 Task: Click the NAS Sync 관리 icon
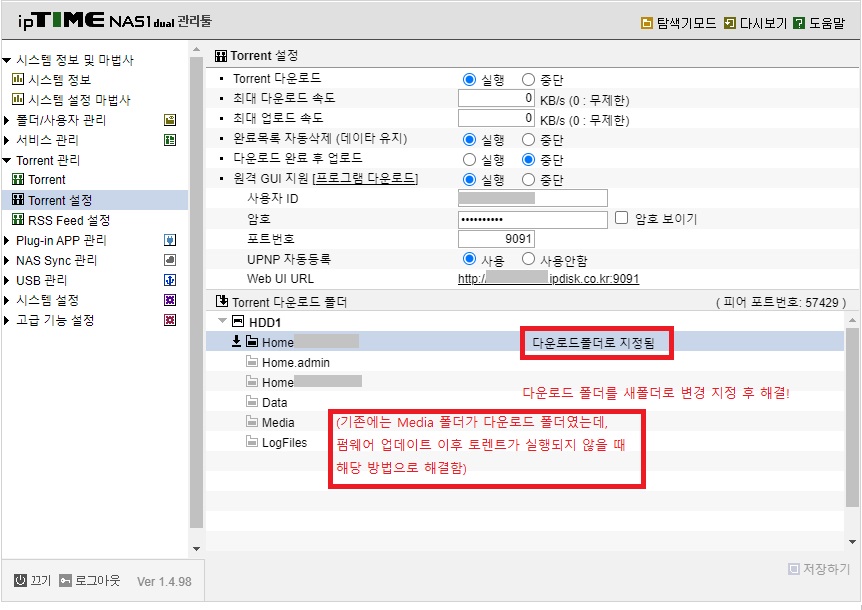coord(170,260)
